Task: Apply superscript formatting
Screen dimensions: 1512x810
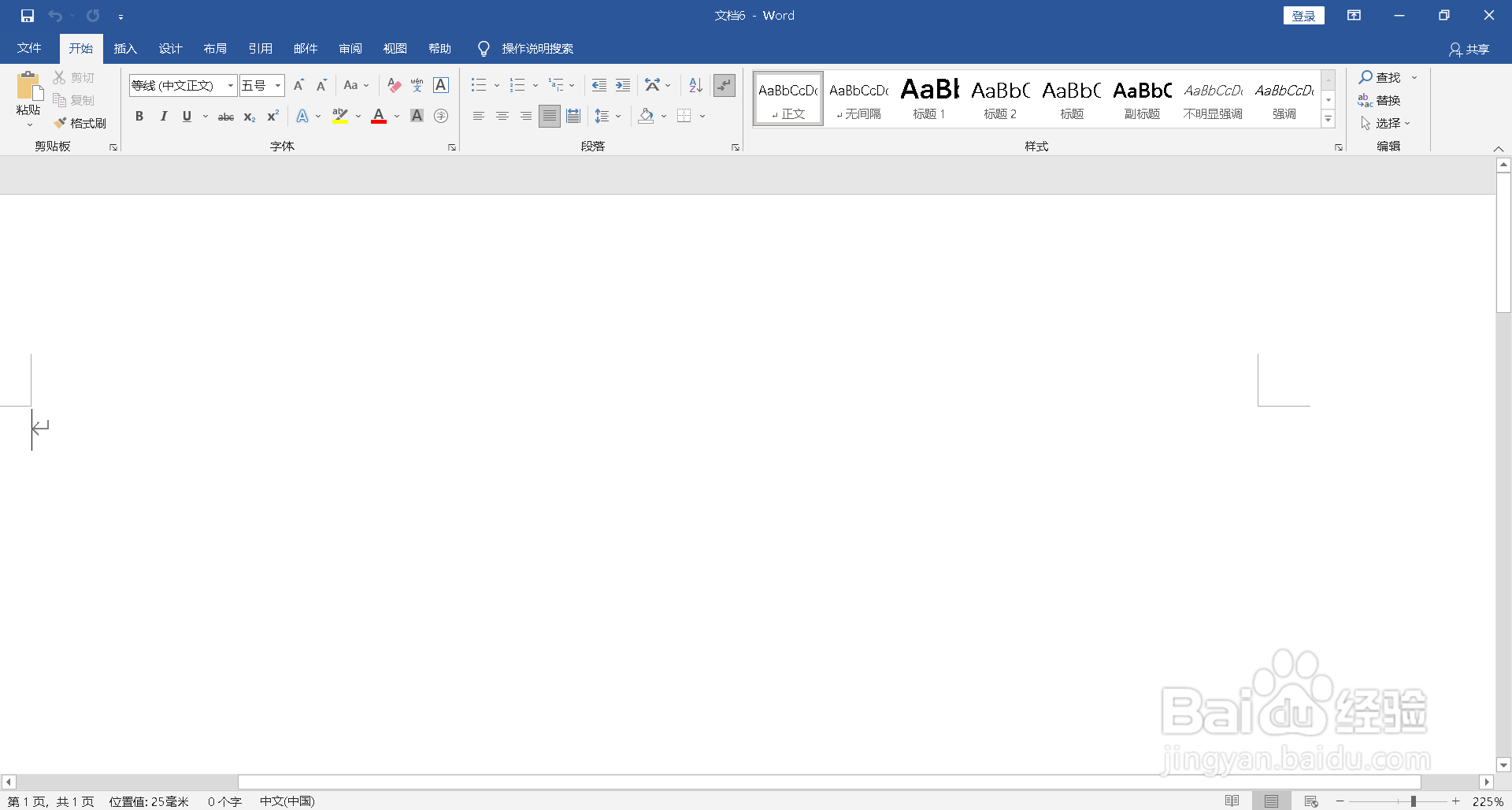Action: point(273,117)
